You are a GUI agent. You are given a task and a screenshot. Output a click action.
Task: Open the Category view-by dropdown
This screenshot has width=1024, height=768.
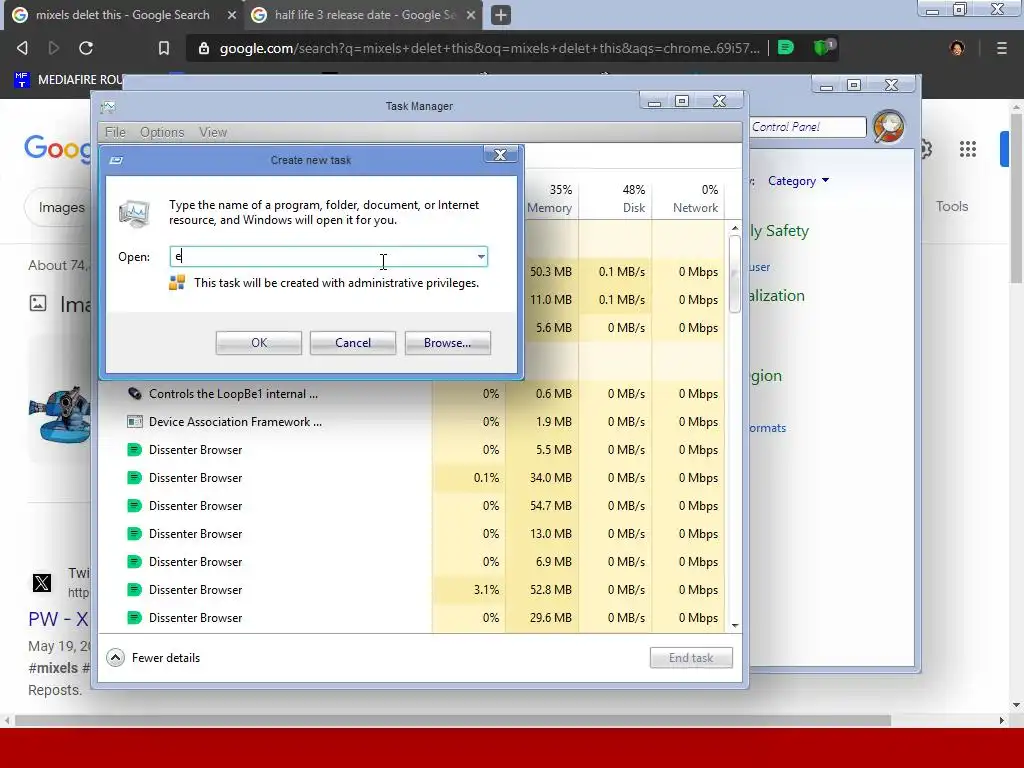[x=798, y=181]
